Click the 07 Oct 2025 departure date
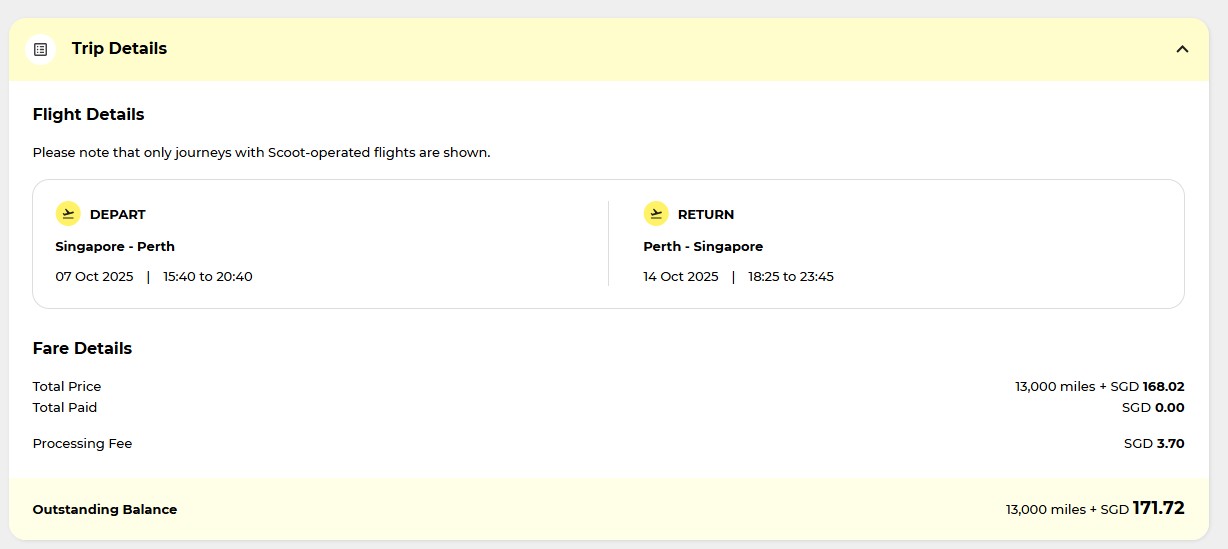 94,277
